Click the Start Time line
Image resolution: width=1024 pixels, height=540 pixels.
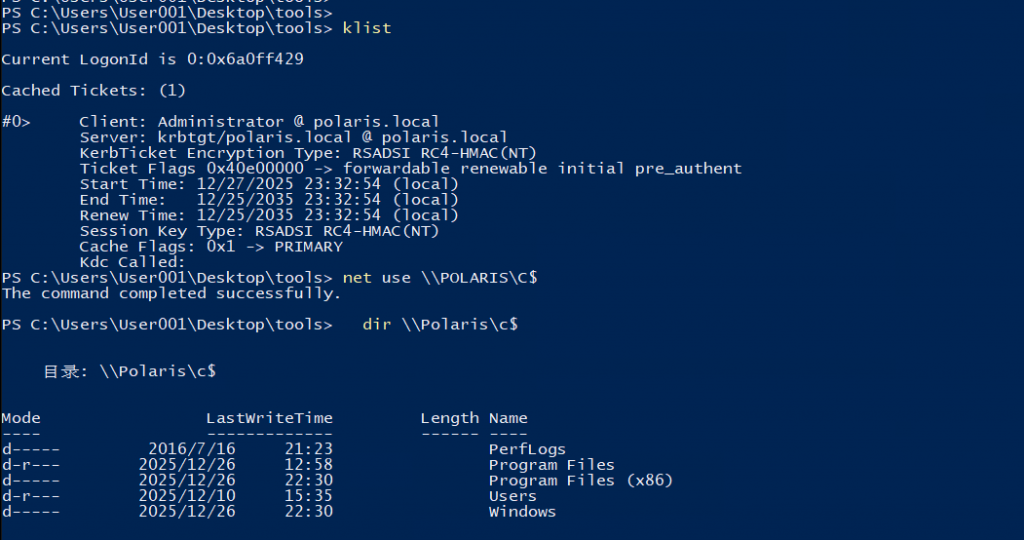click(269, 184)
